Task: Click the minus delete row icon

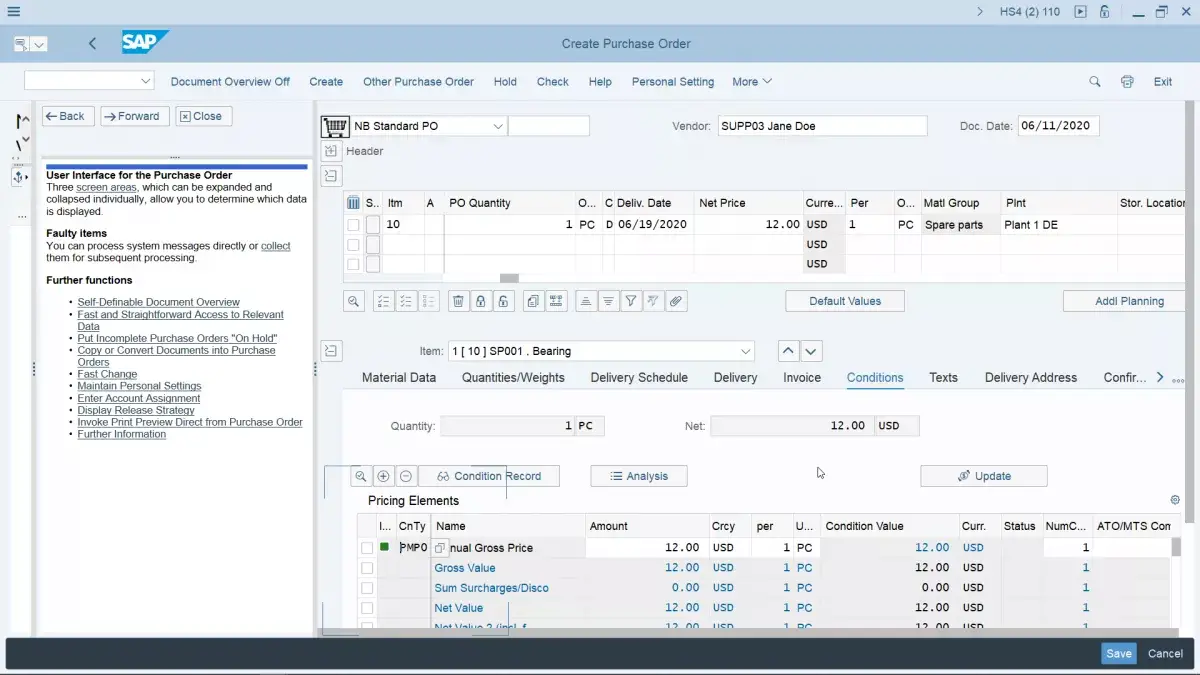Action: coord(406,476)
